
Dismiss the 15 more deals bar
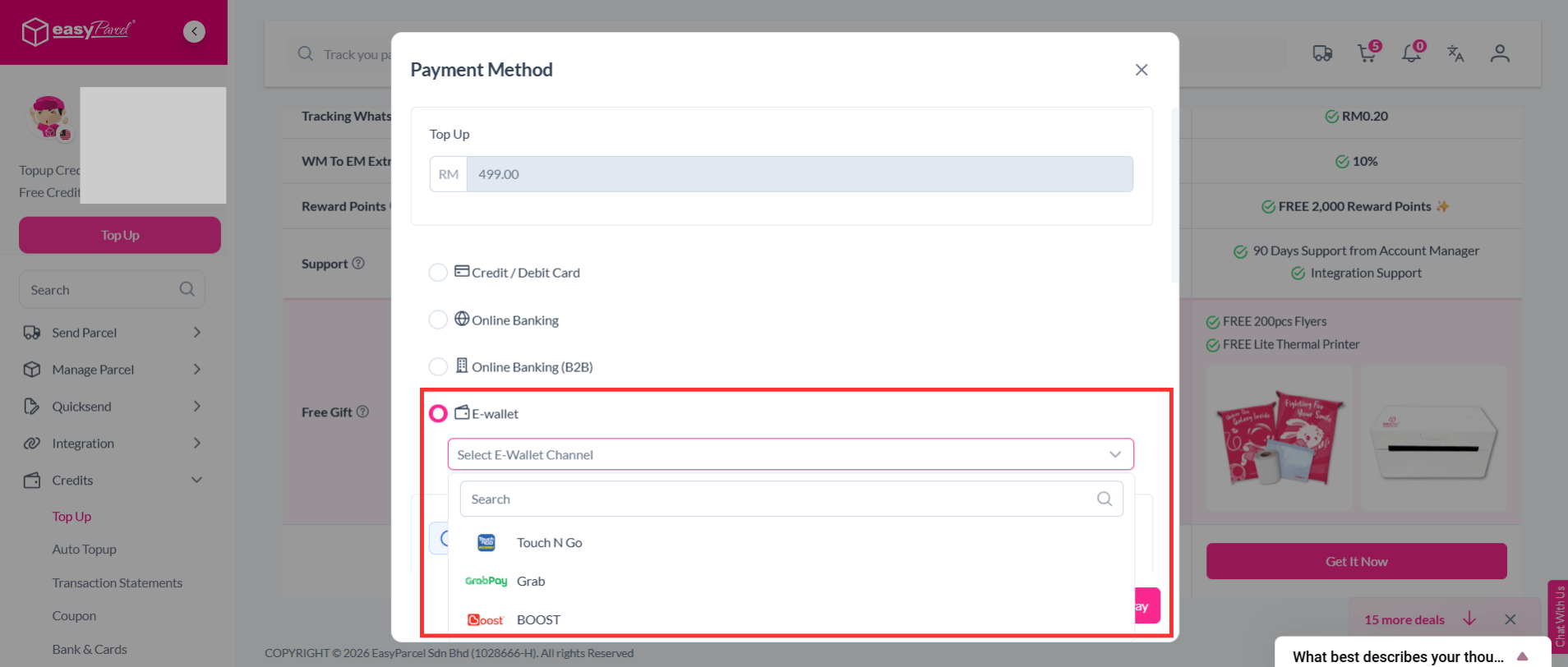point(1510,619)
